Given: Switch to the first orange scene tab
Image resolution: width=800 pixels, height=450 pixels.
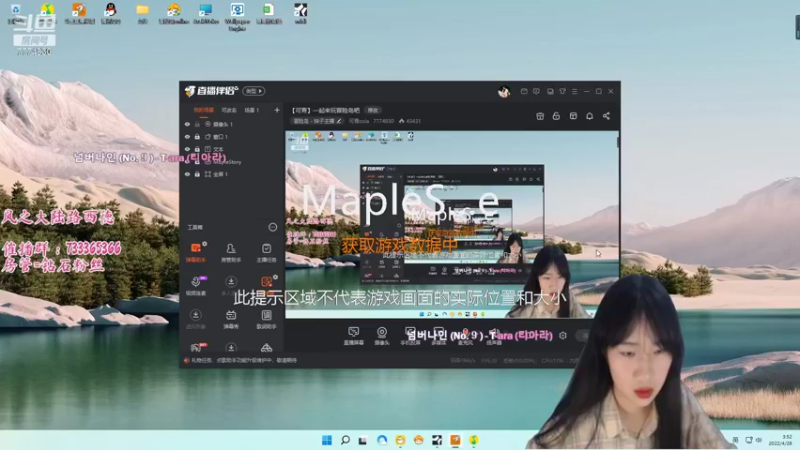Looking at the screenshot, I should pyautogui.click(x=204, y=110).
